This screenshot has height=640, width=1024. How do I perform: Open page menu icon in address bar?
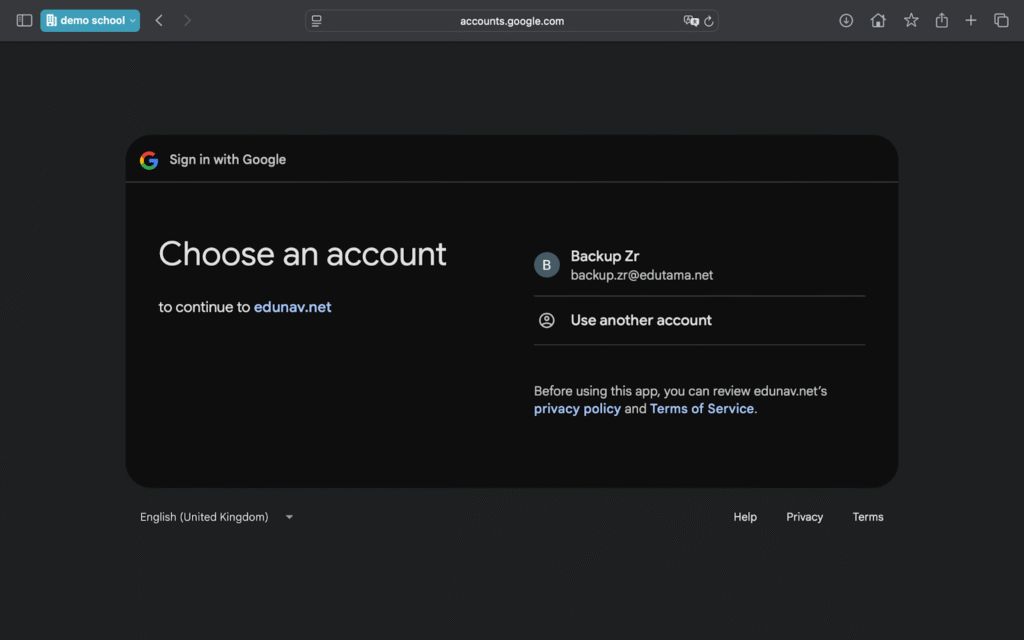click(x=317, y=21)
